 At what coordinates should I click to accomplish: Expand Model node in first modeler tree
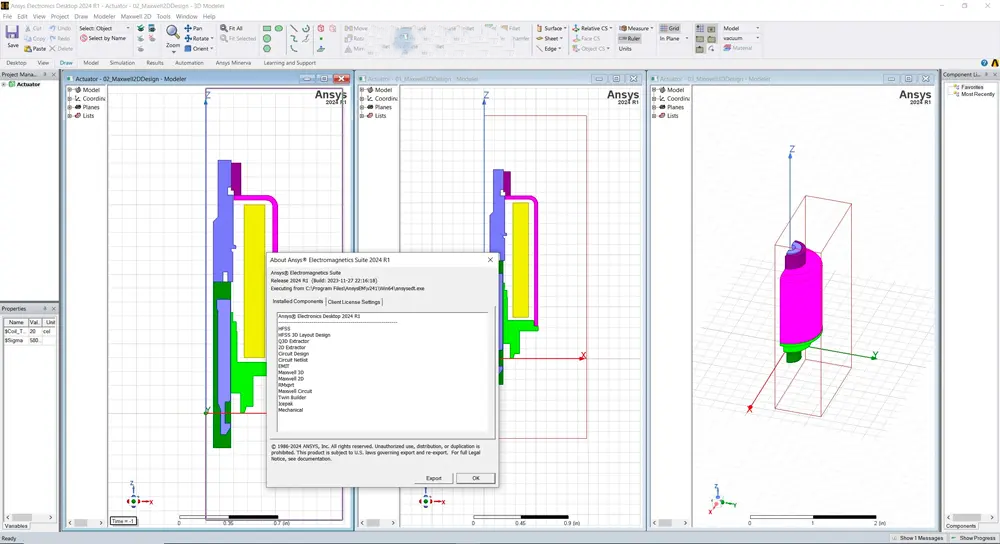pyautogui.click(x=70, y=89)
